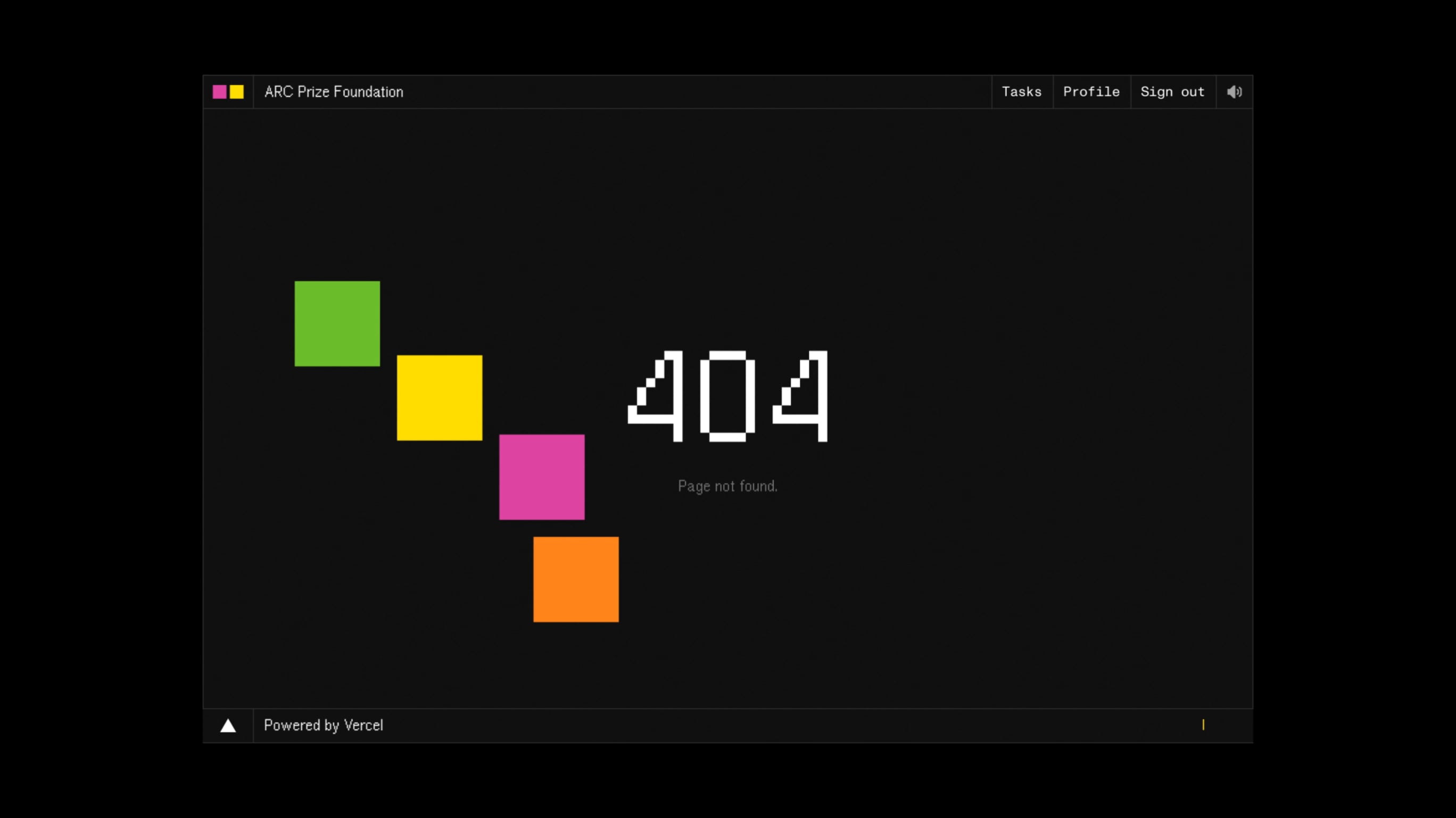
Task: Click the Vercel triangle logo
Action: click(228, 726)
